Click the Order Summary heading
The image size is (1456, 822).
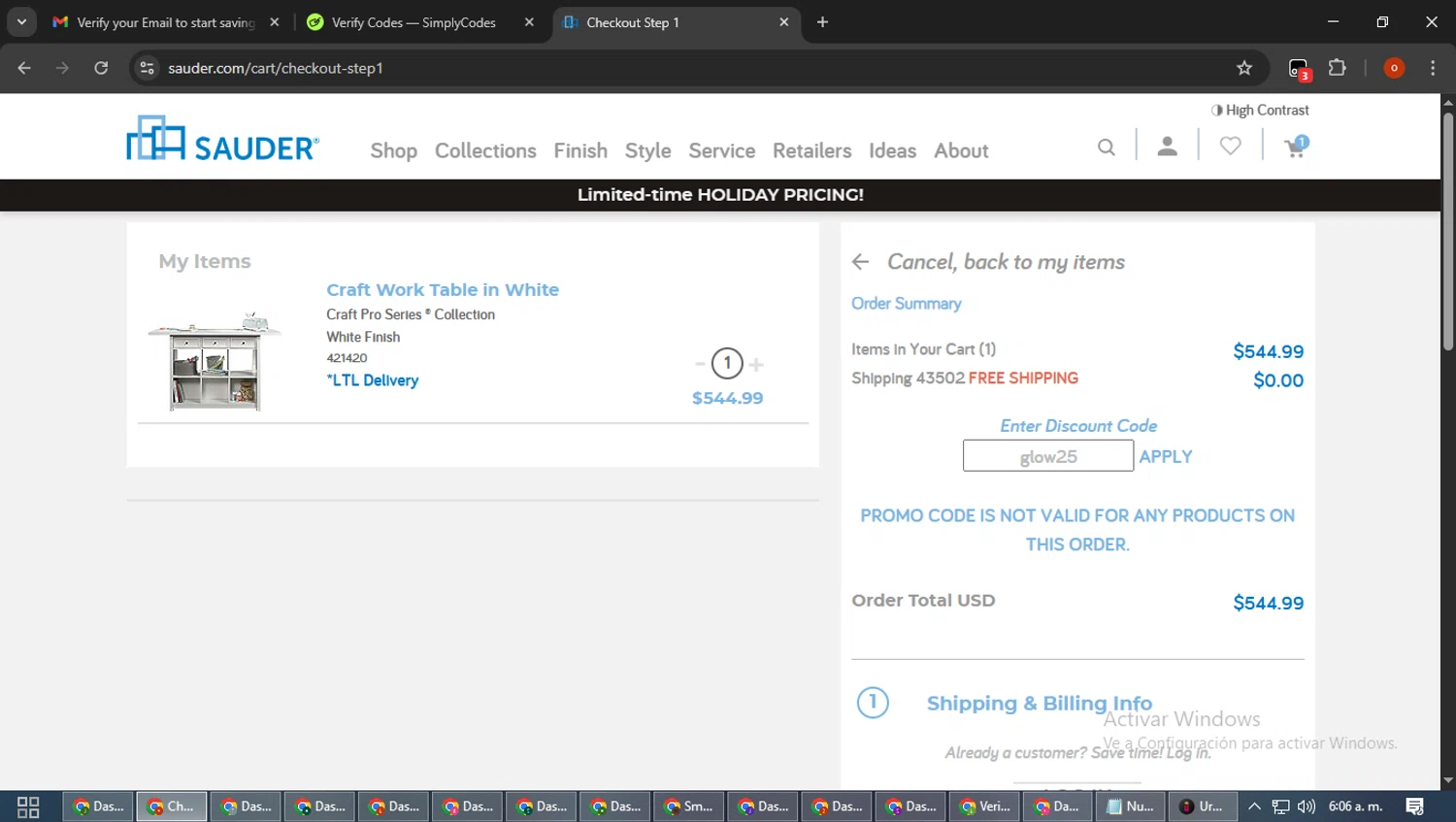(x=907, y=304)
